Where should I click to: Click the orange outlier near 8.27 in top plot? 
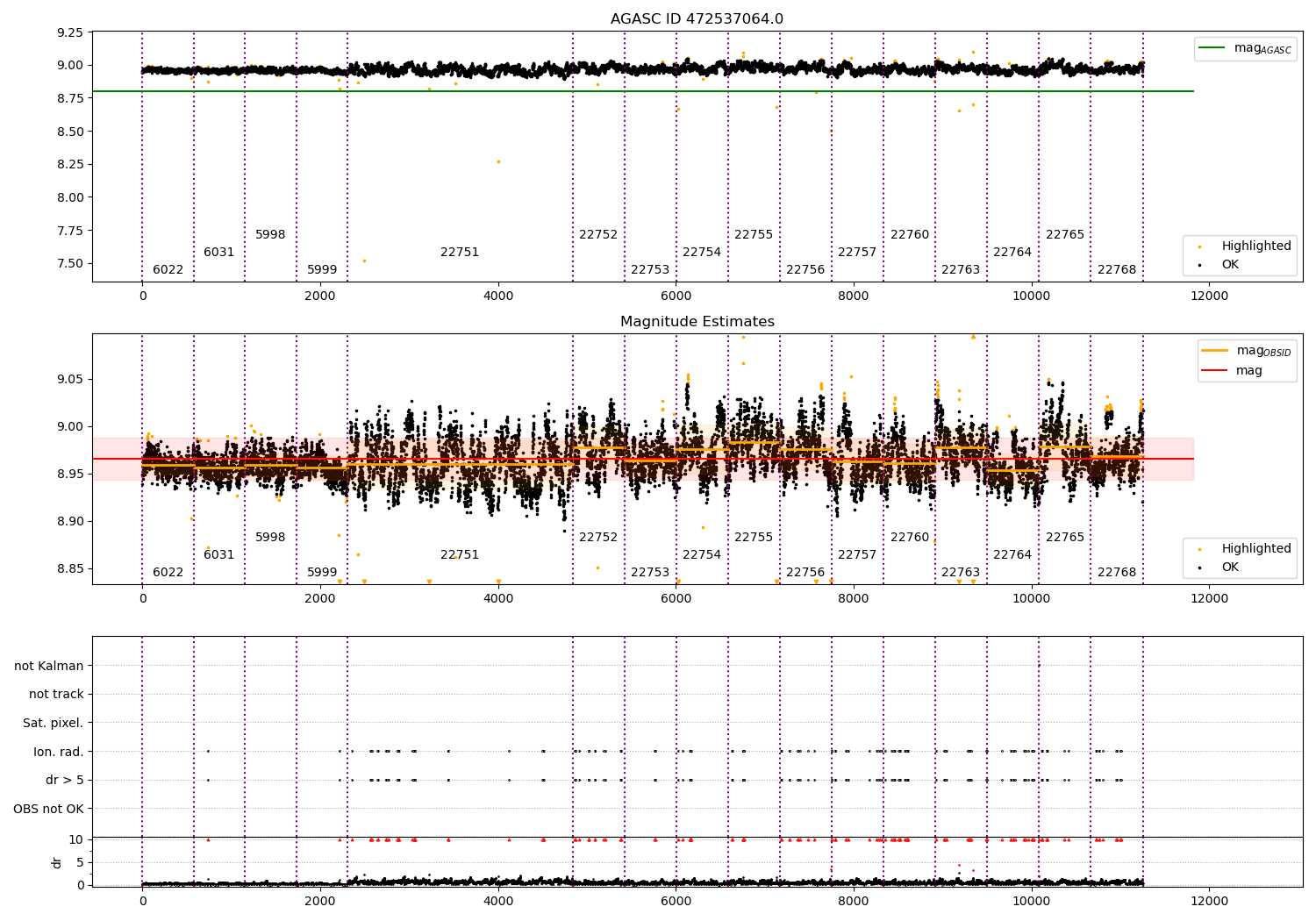click(498, 162)
